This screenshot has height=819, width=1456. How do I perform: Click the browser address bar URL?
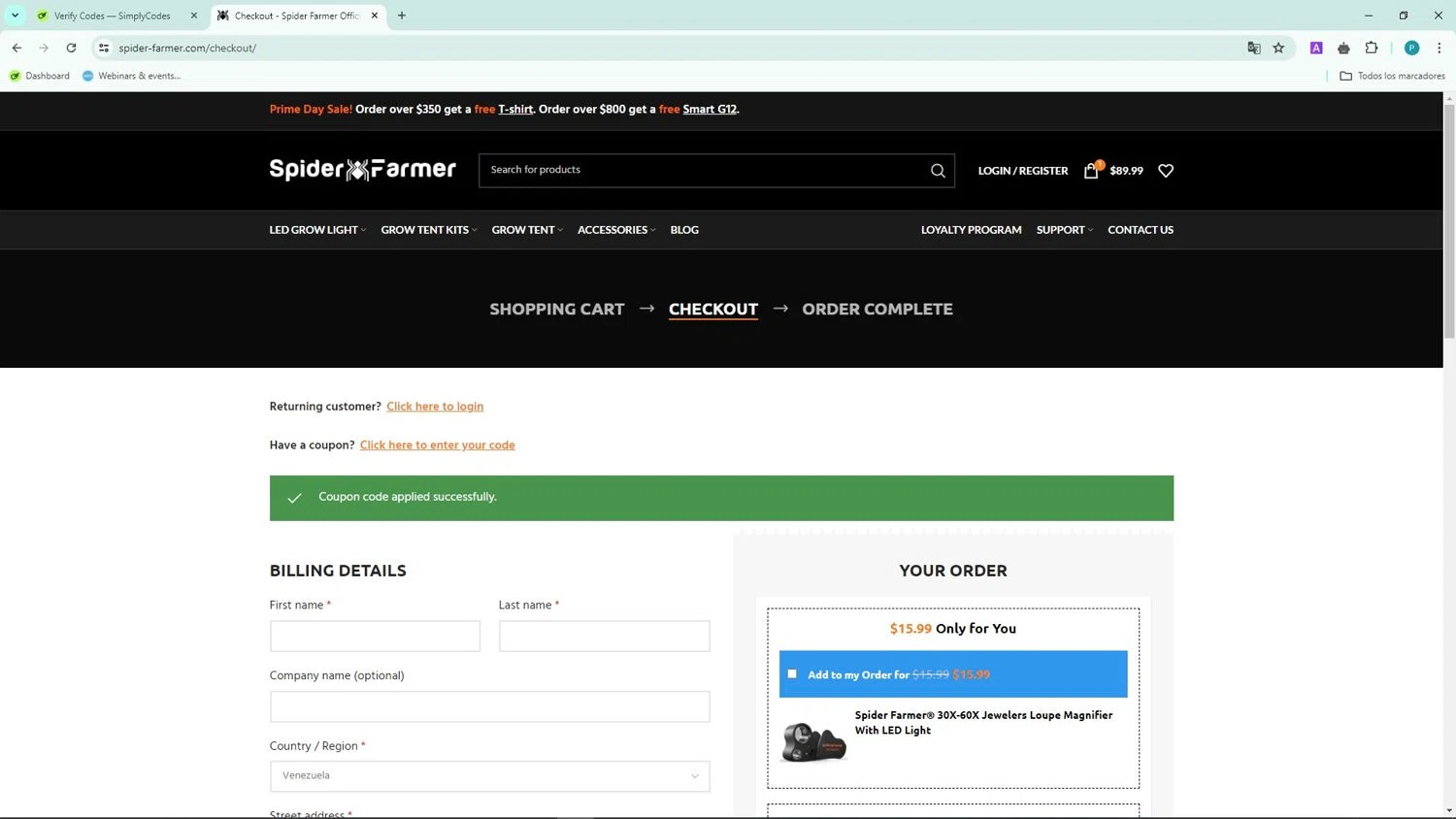[x=187, y=48]
